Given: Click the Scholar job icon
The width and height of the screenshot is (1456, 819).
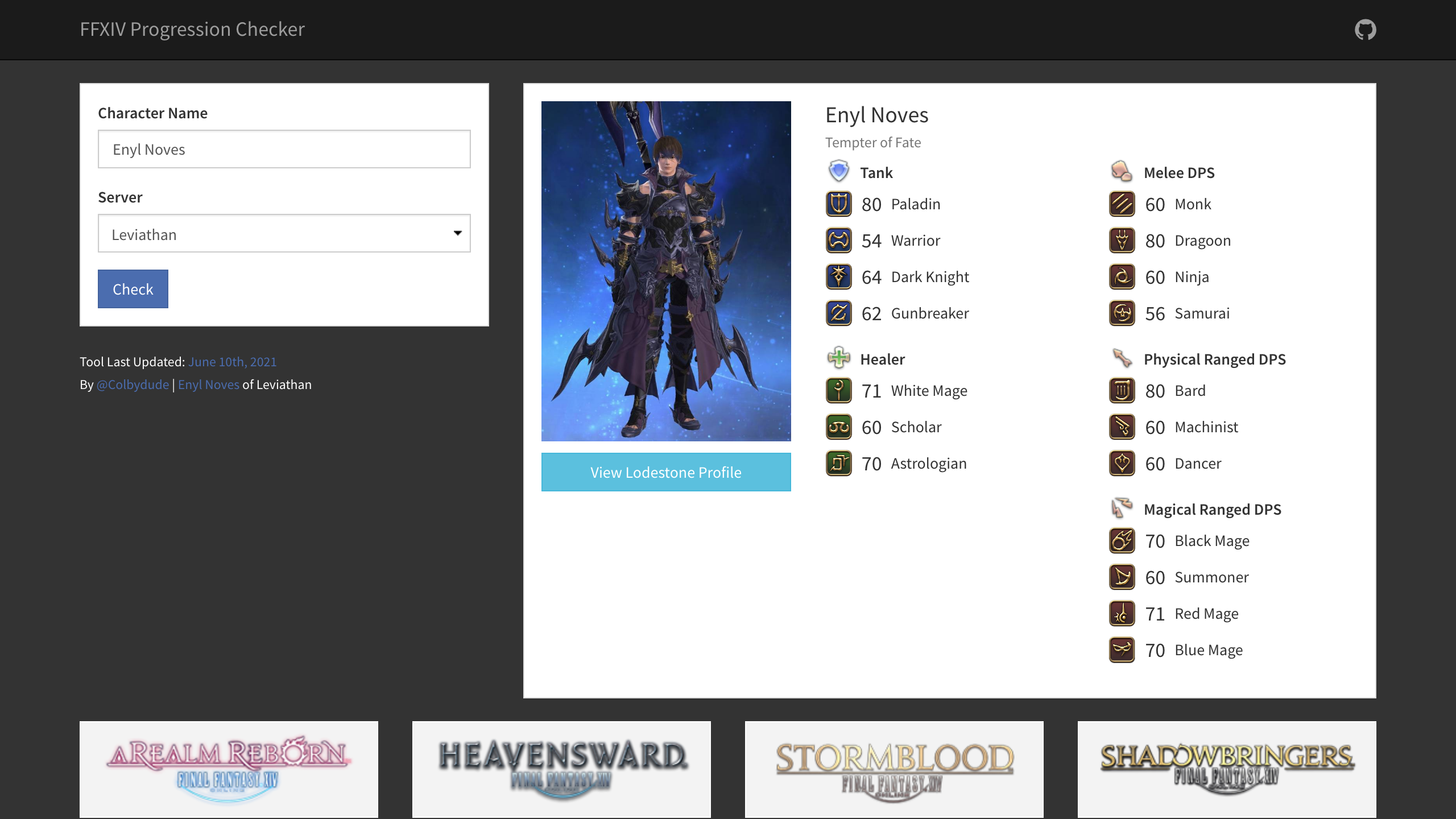Looking at the screenshot, I should coord(838,427).
